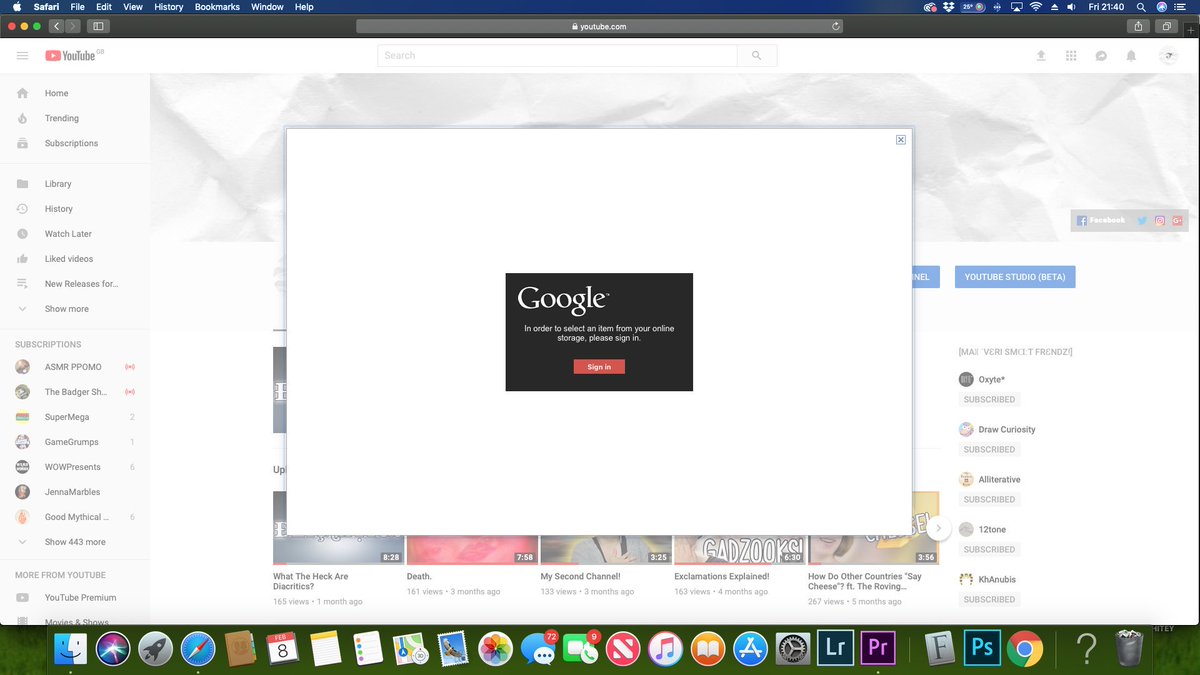
Task: Click the Instagram banner icon
Action: [1160, 221]
